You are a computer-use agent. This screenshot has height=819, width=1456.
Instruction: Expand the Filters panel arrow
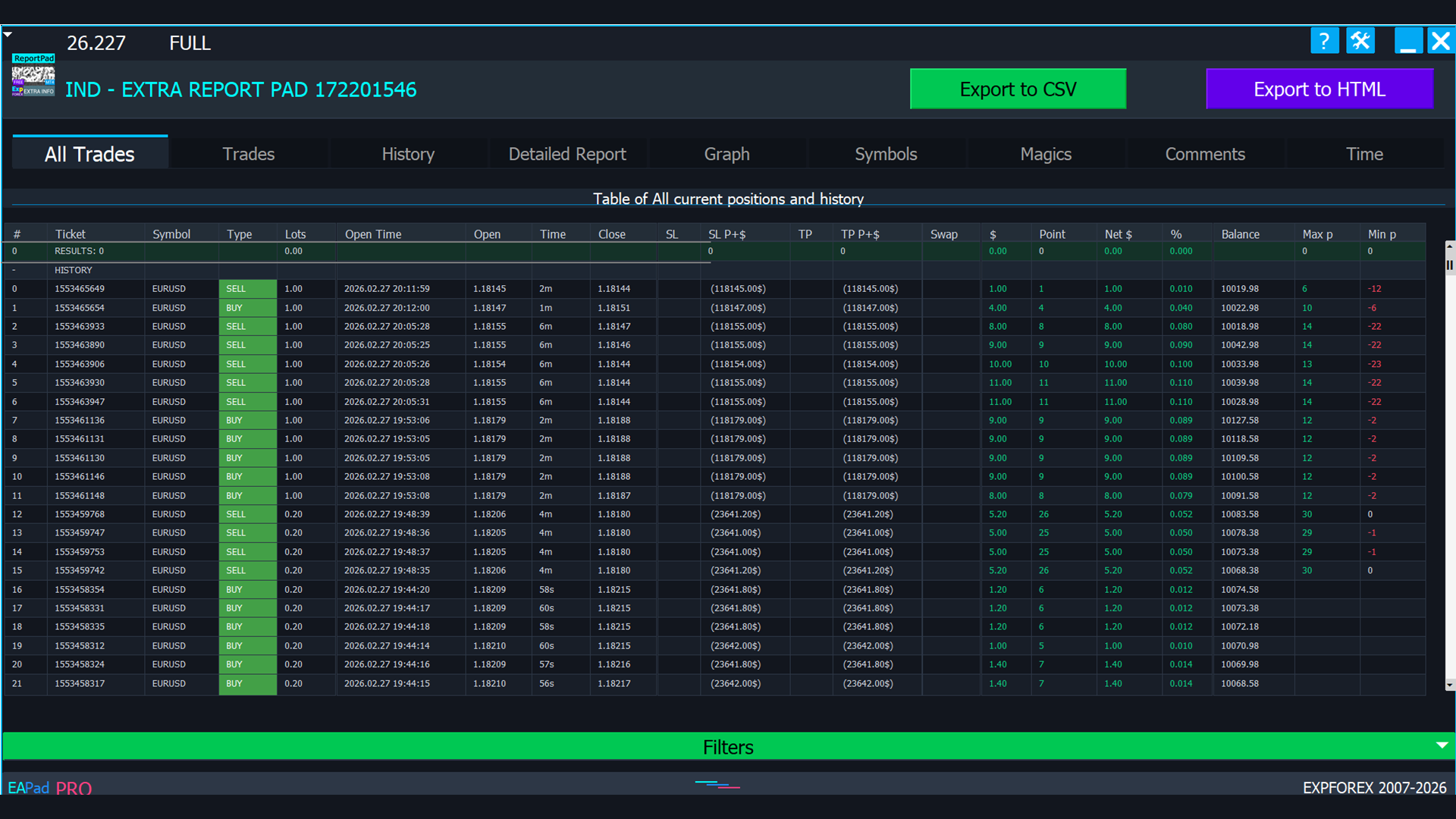1442,746
